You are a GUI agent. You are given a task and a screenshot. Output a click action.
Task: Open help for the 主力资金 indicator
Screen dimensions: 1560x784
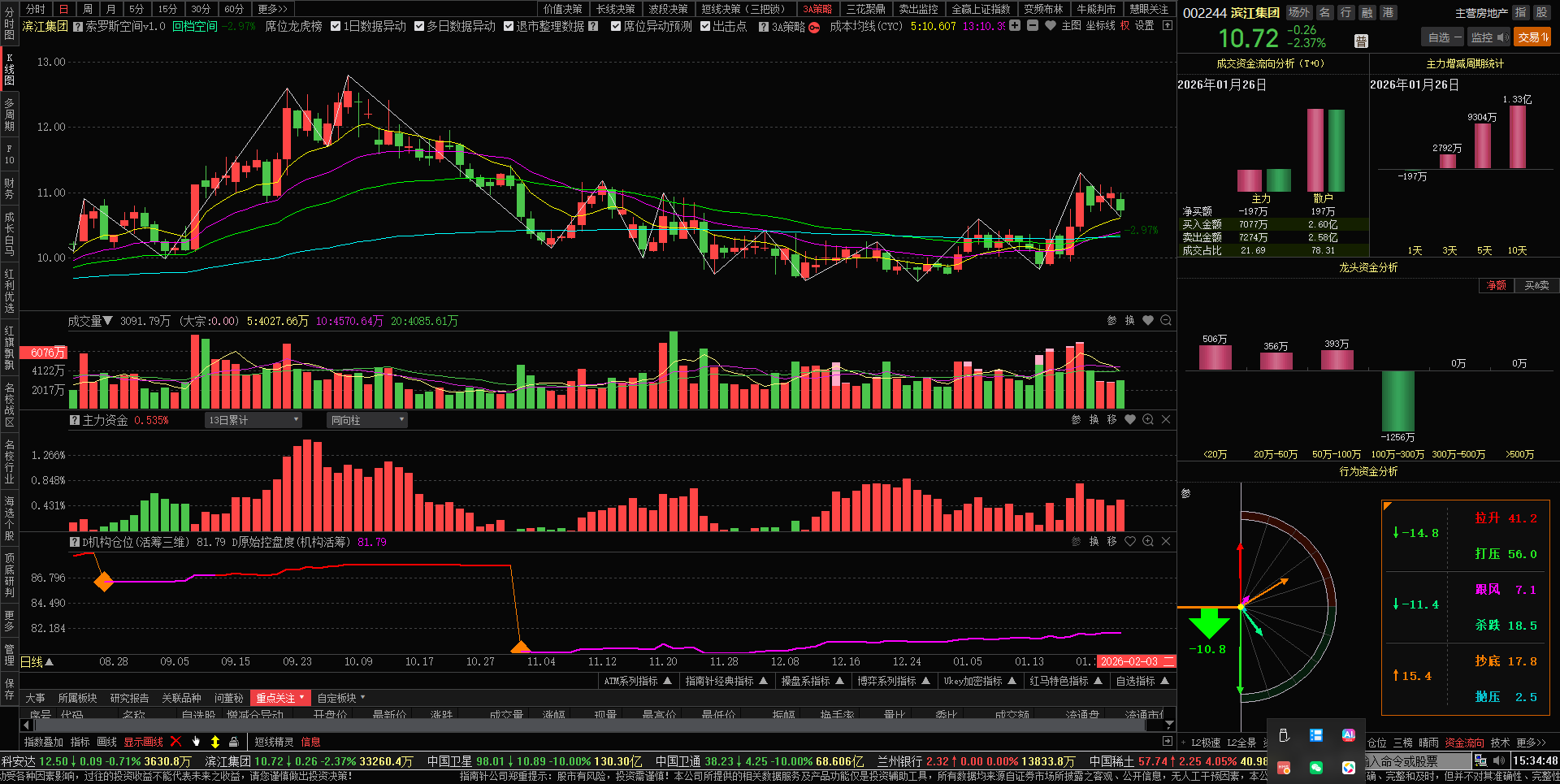point(75,421)
